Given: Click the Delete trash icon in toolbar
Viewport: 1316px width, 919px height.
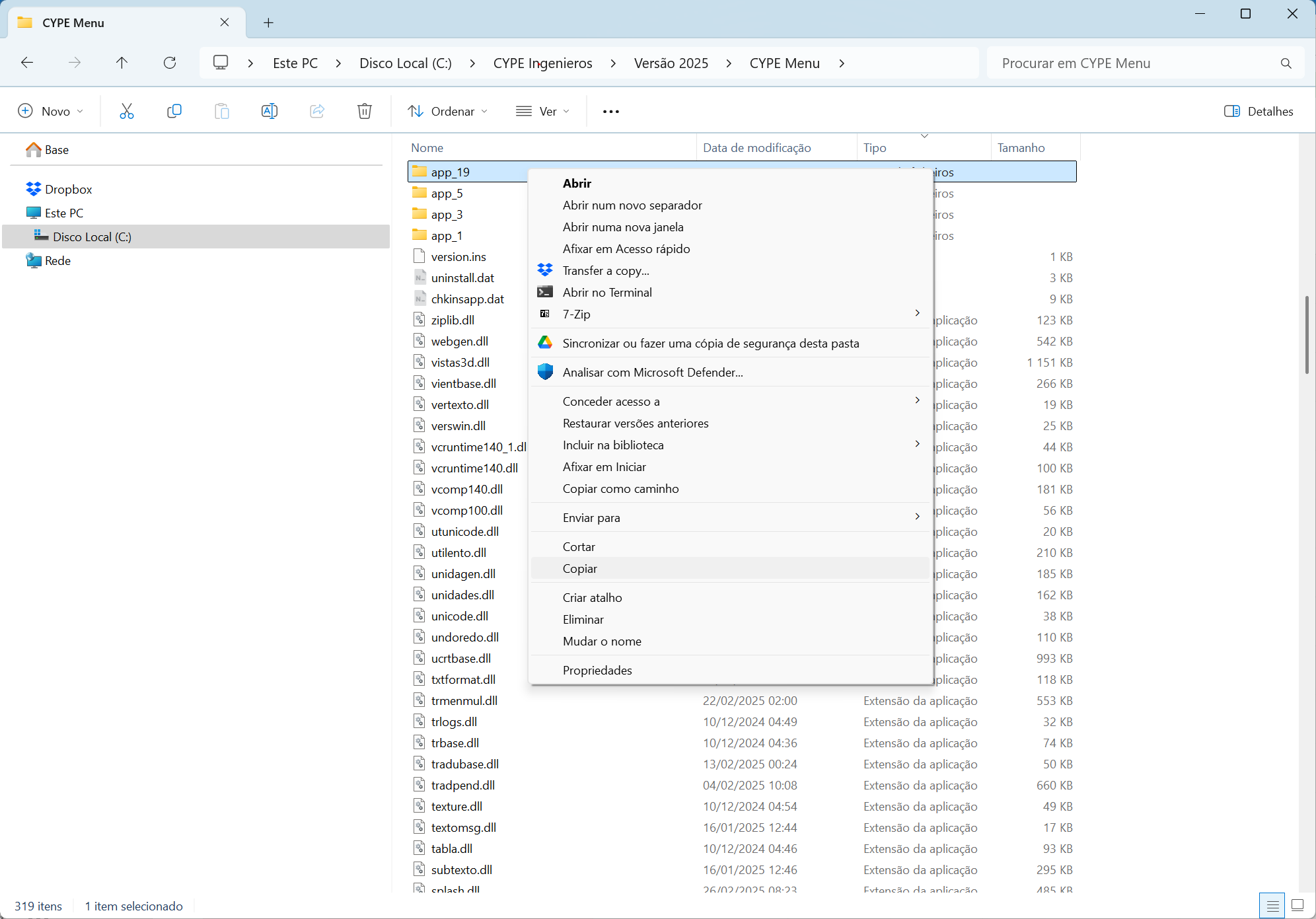Looking at the screenshot, I should click(x=364, y=111).
